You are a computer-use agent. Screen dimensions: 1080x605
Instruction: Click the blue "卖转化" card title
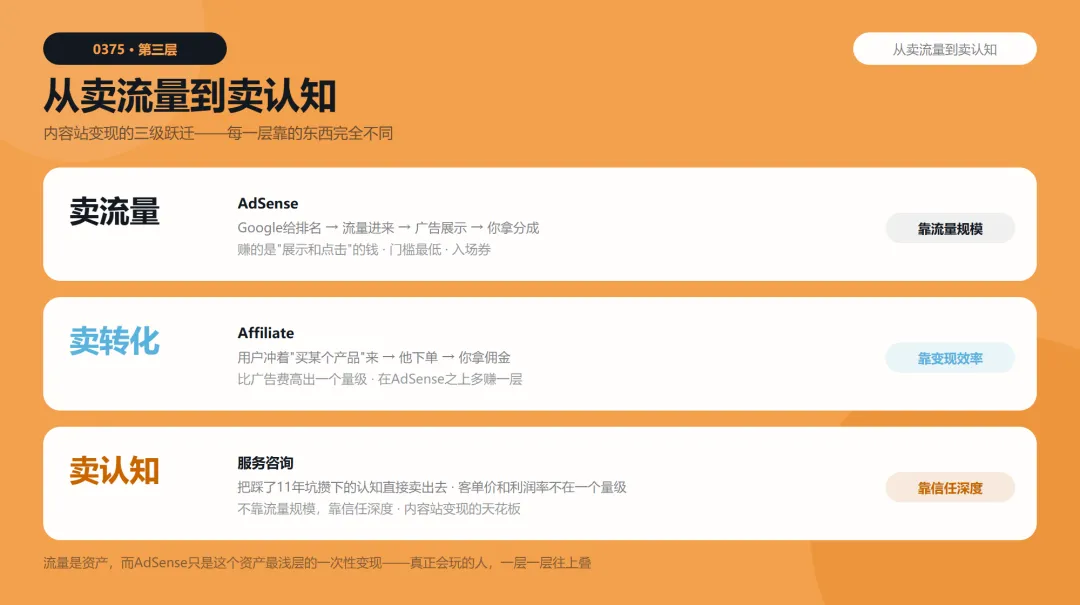(x=114, y=340)
